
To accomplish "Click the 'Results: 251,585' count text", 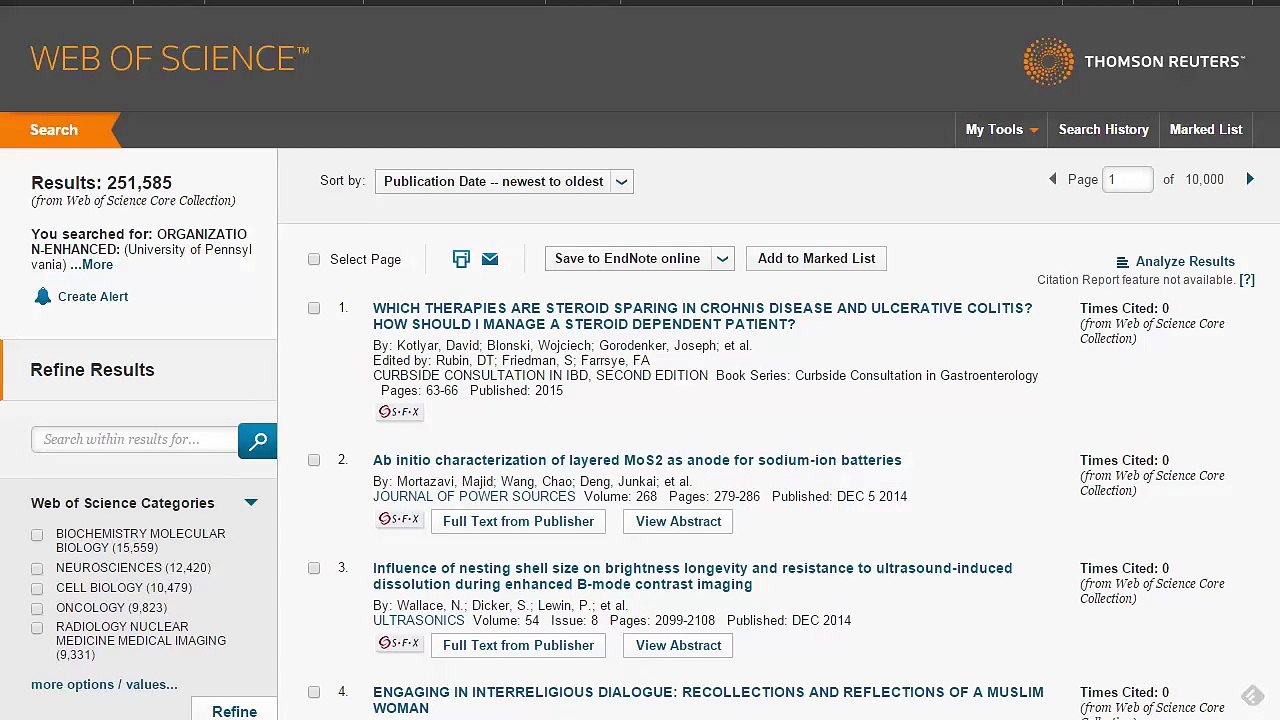I will click(x=101, y=183).
